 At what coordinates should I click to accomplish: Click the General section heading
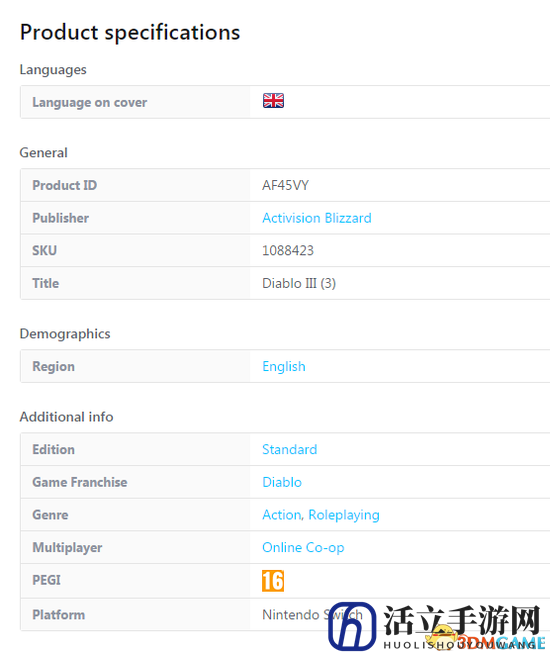43,153
